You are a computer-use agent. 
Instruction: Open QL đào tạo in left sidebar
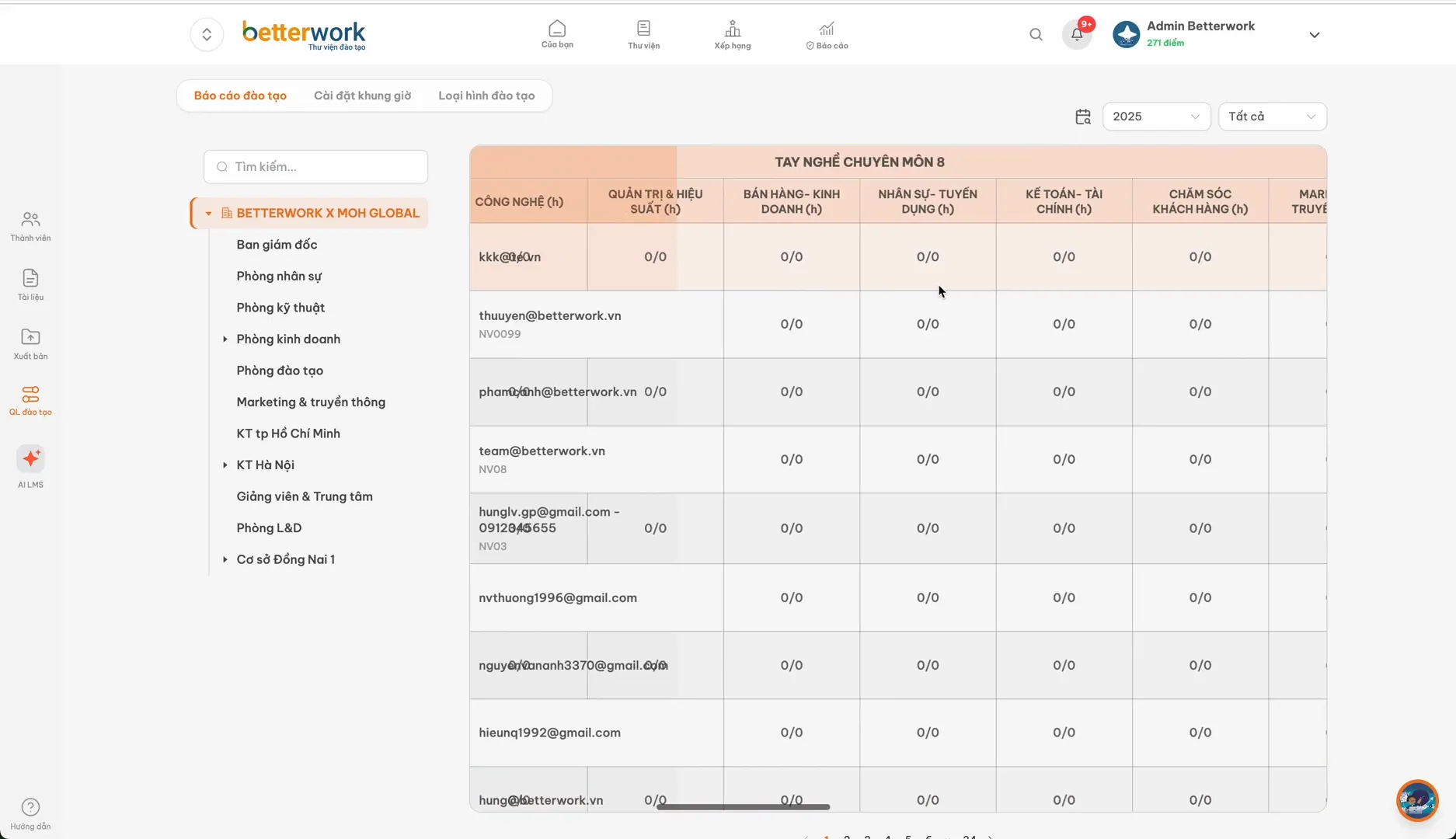point(30,401)
